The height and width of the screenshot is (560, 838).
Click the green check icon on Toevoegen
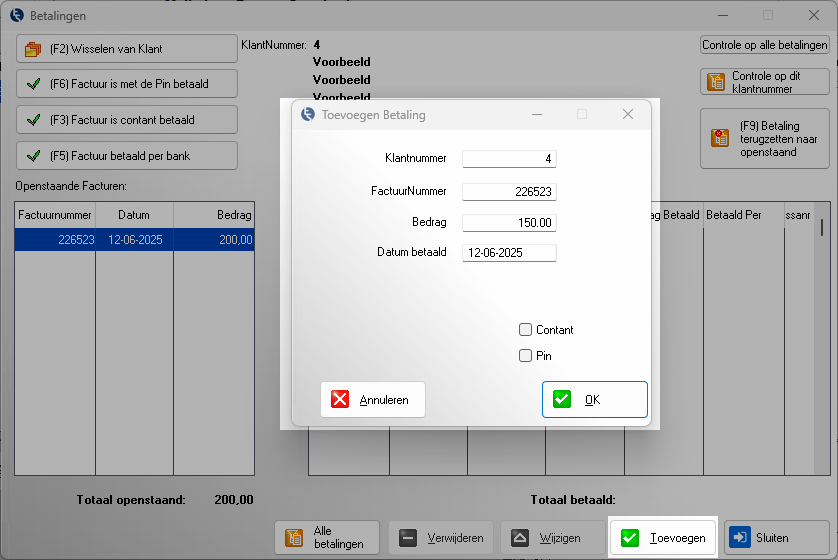[630, 538]
